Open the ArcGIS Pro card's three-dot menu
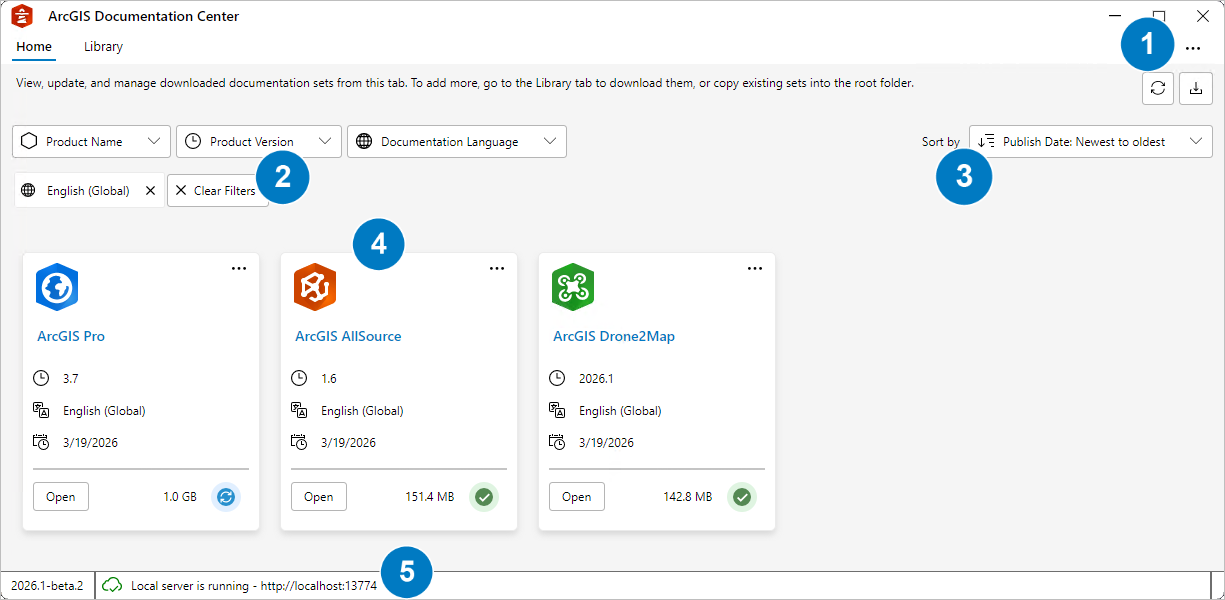Screen dimensions: 1225x600 coord(239,268)
